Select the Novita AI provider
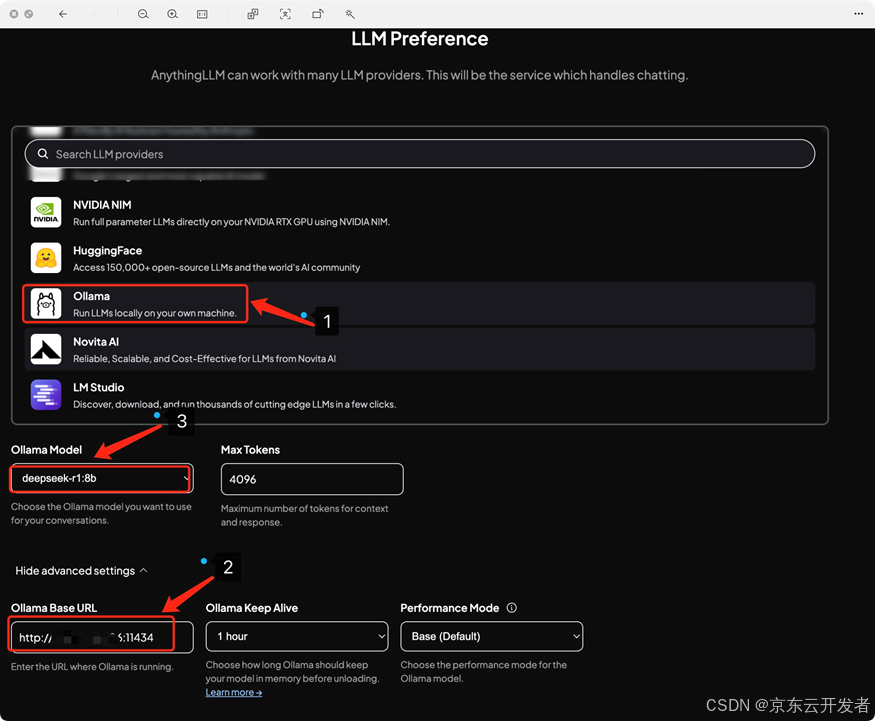Viewport: 875px width, 721px height. click(x=420, y=349)
